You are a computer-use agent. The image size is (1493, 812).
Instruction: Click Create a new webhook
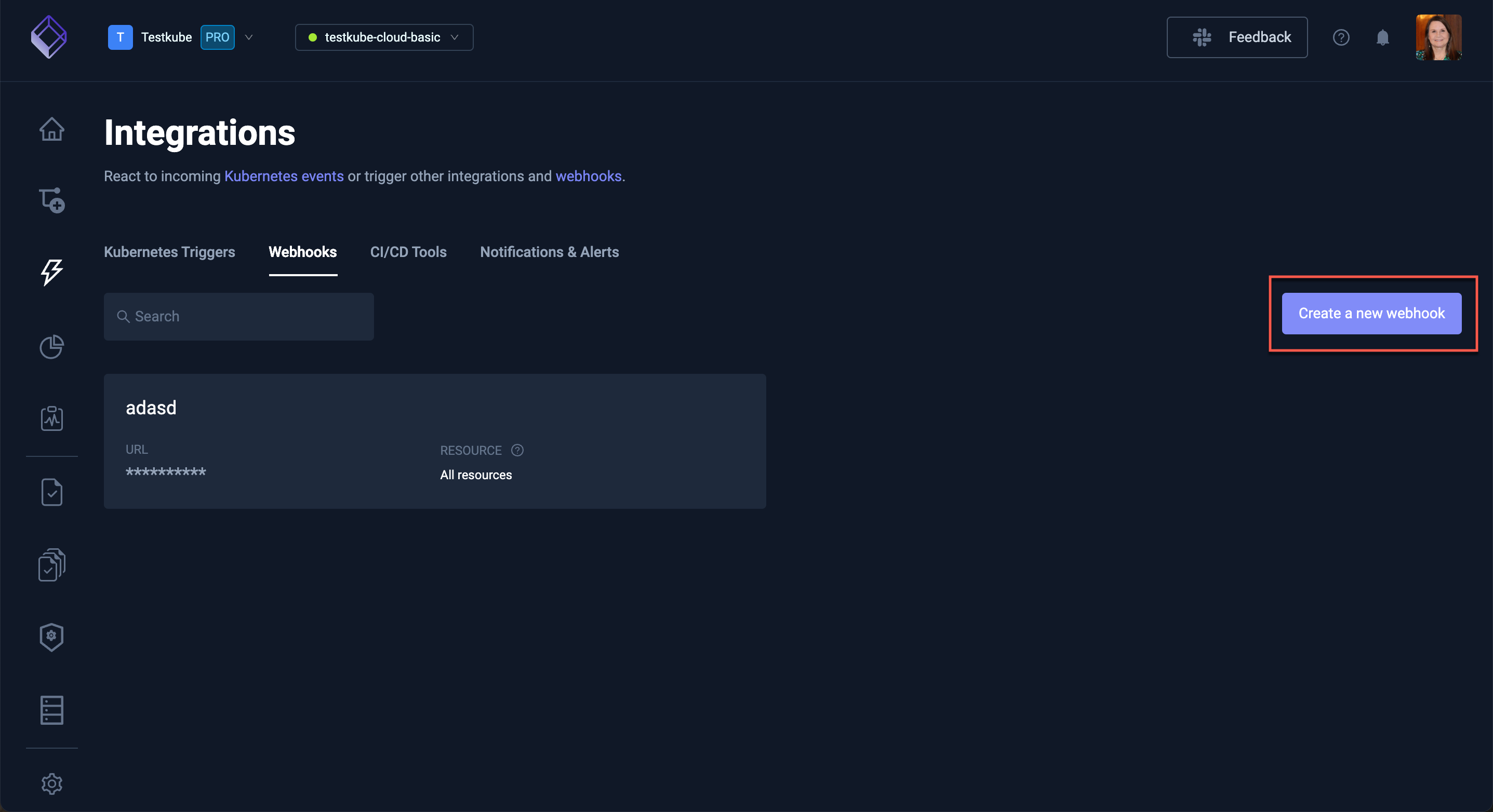point(1372,314)
